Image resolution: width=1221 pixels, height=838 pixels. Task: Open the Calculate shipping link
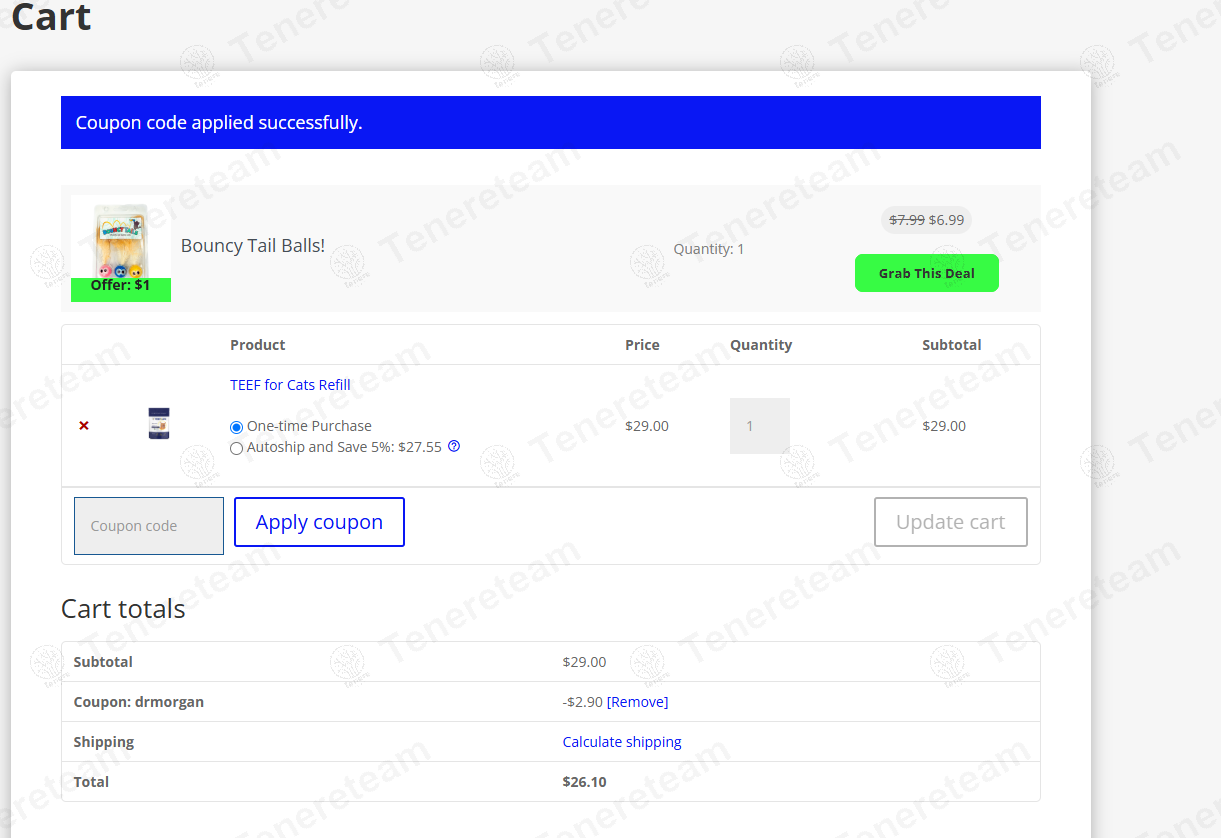coord(622,742)
